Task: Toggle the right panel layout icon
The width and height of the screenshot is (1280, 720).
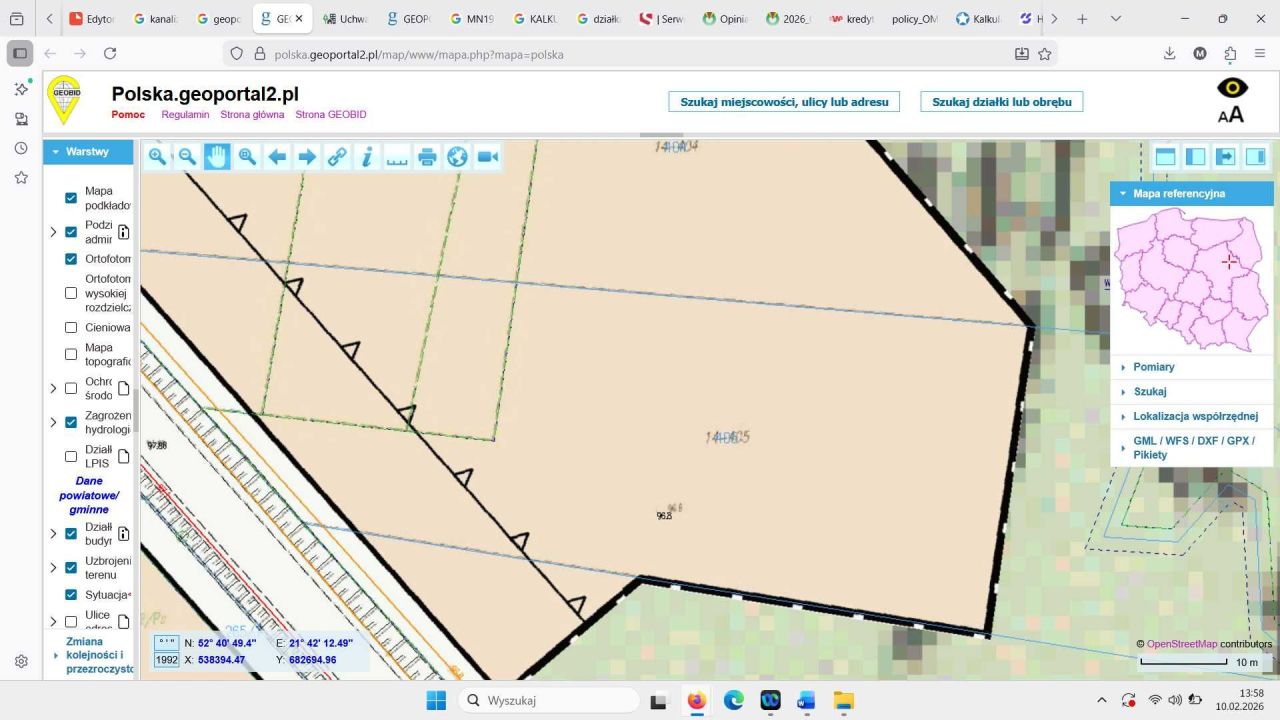Action: click(1255, 157)
